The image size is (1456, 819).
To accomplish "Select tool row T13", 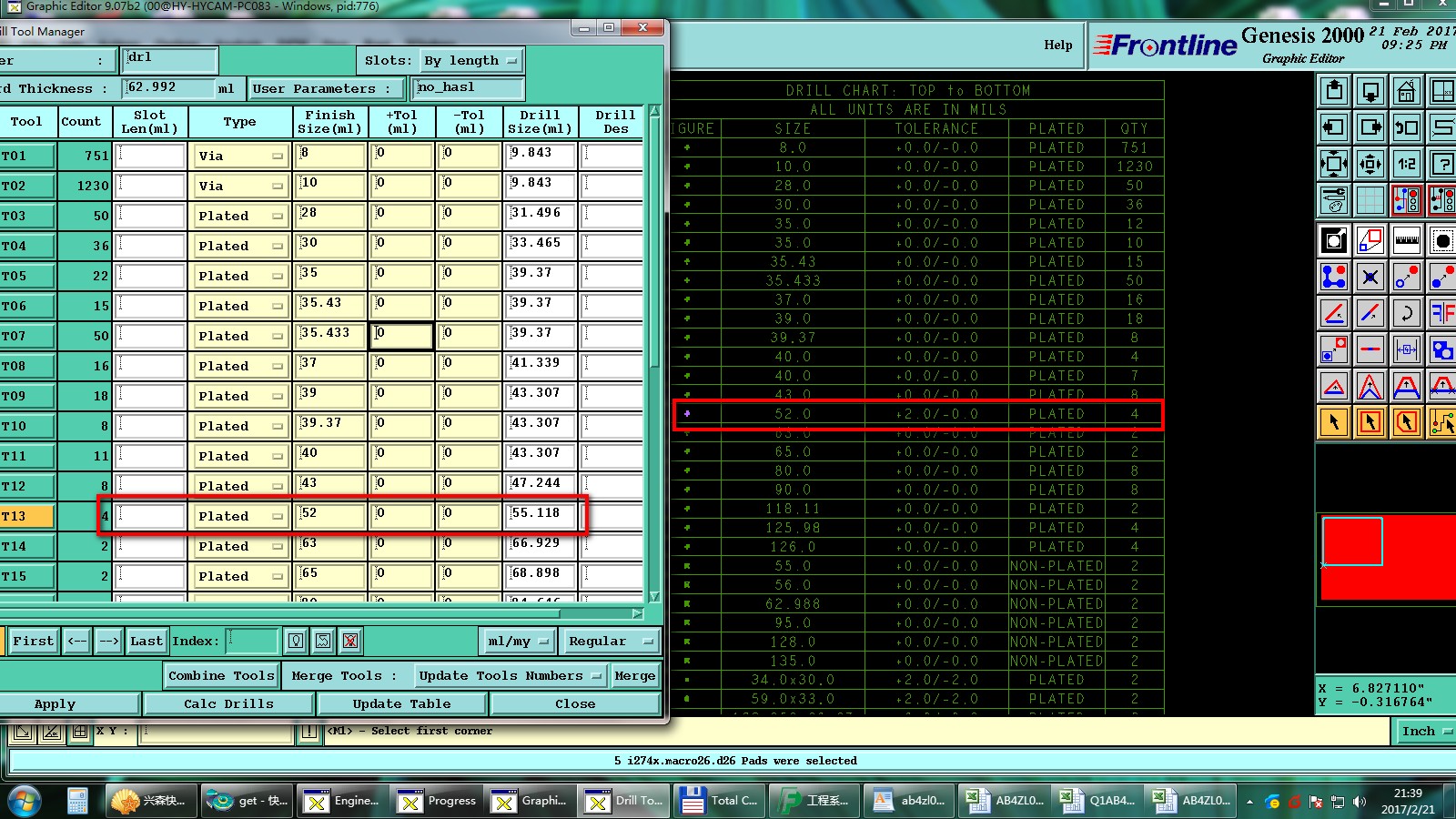I will [x=27, y=516].
